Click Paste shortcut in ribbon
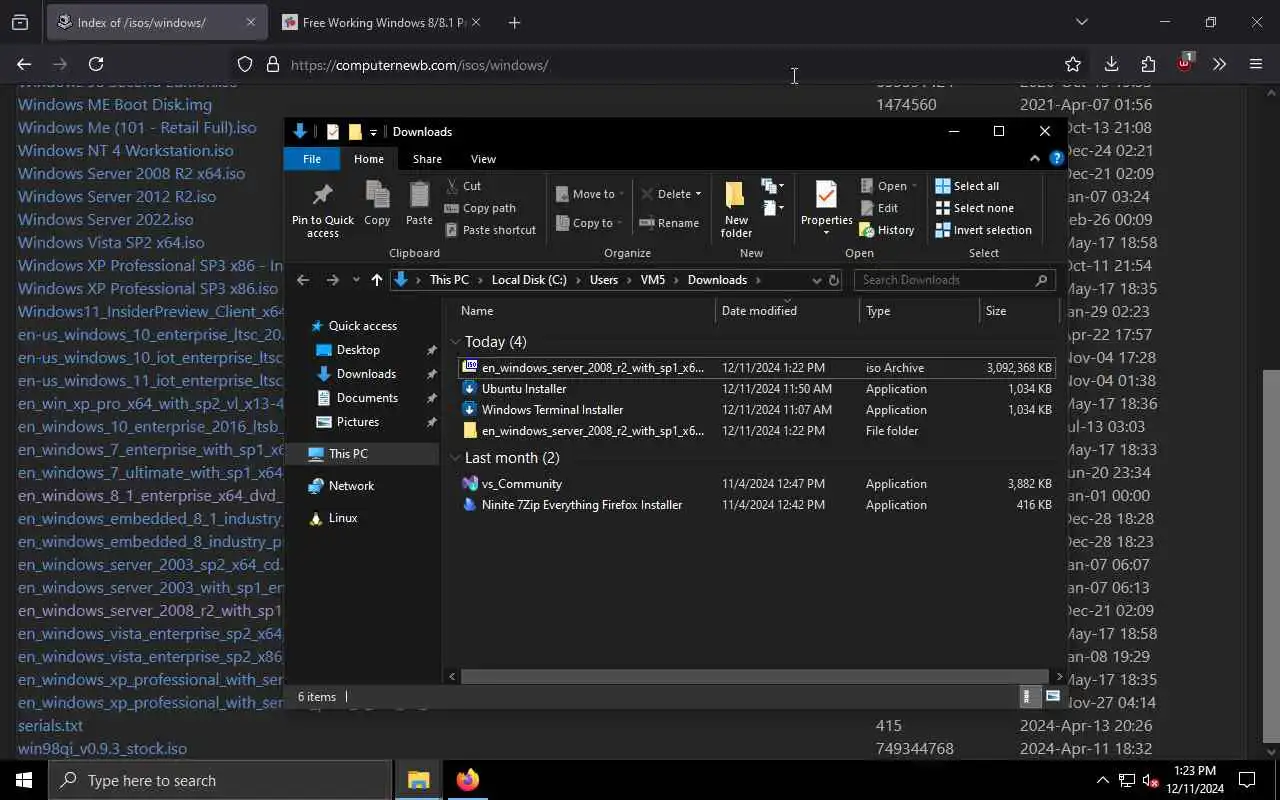The height and width of the screenshot is (800, 1280). (490, 230)
